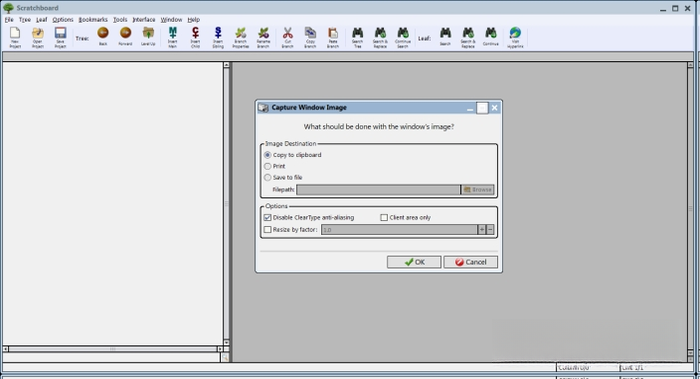Open the Options menu
The width and height of the screenshot is (700, 379).
(x=62, y=20)
